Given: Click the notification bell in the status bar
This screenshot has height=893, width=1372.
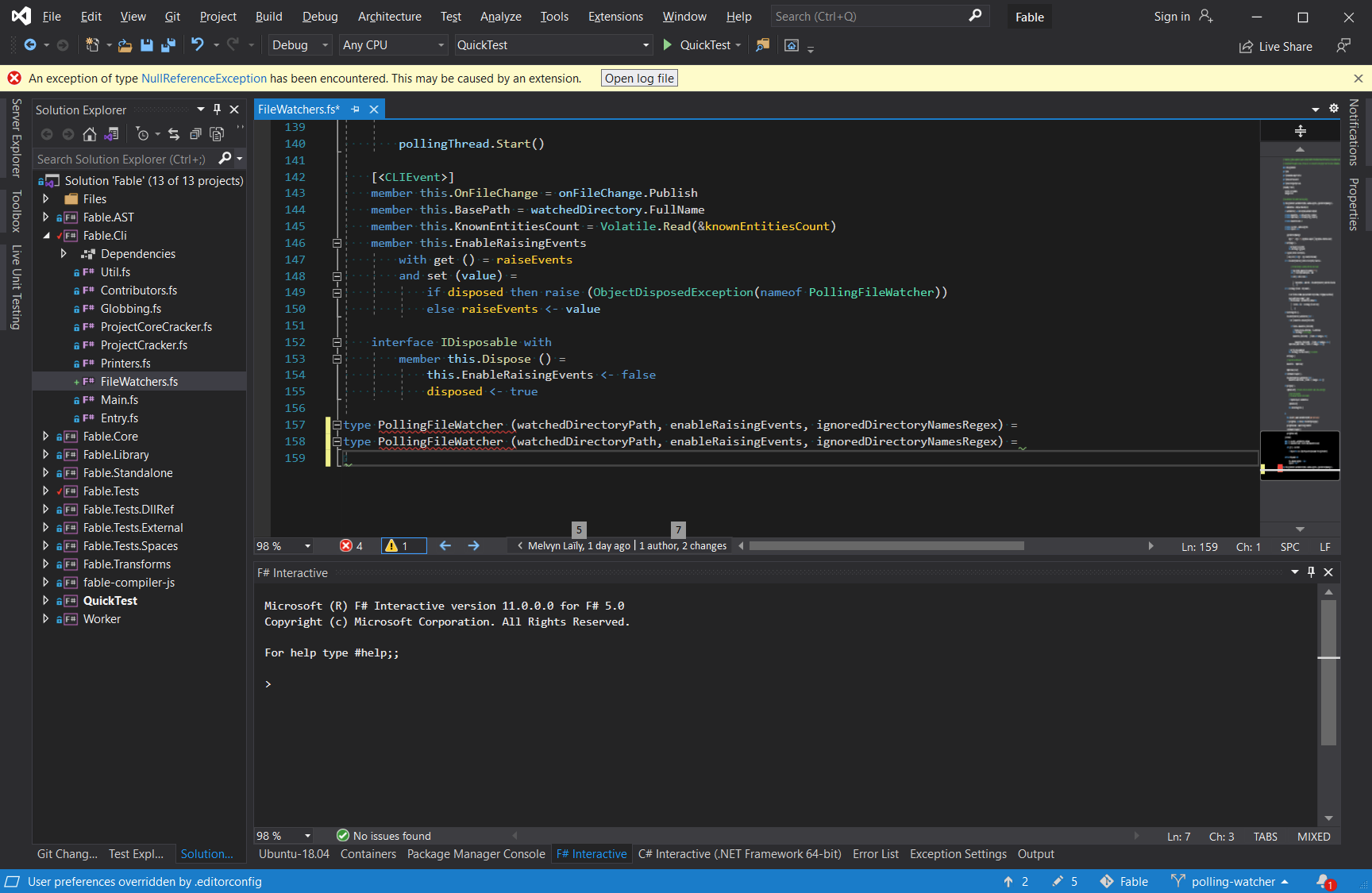Looking at the screenshot, I should coord(1323,881).
